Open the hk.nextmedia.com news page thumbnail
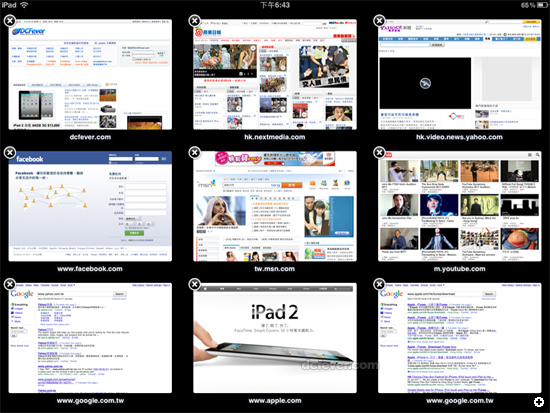The image size is (550, 413). tap(275, 74)
